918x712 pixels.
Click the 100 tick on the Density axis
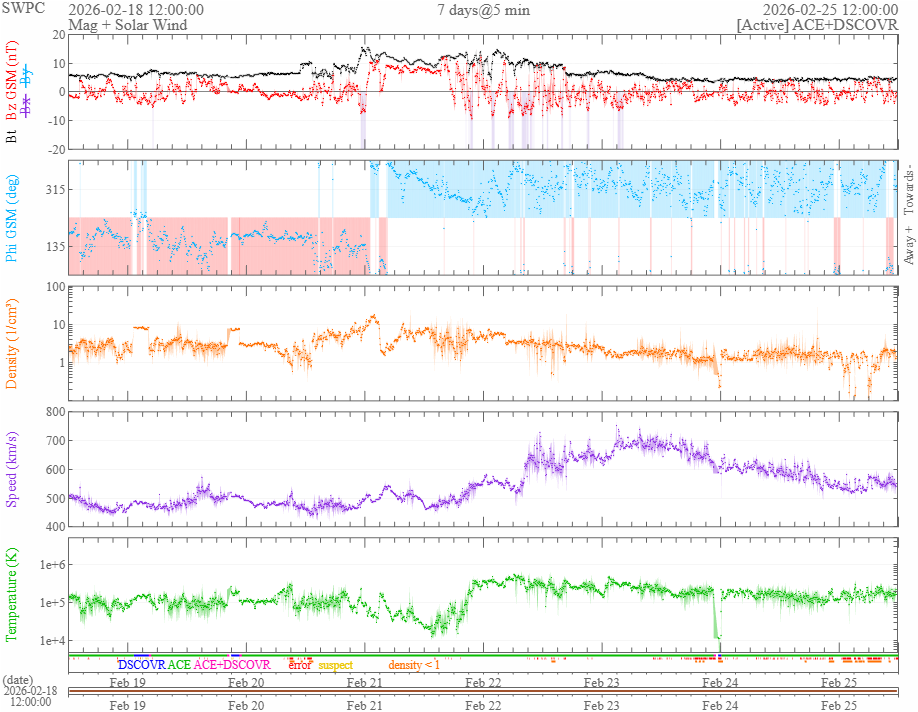pyautogui.click(x=56, y=287)
